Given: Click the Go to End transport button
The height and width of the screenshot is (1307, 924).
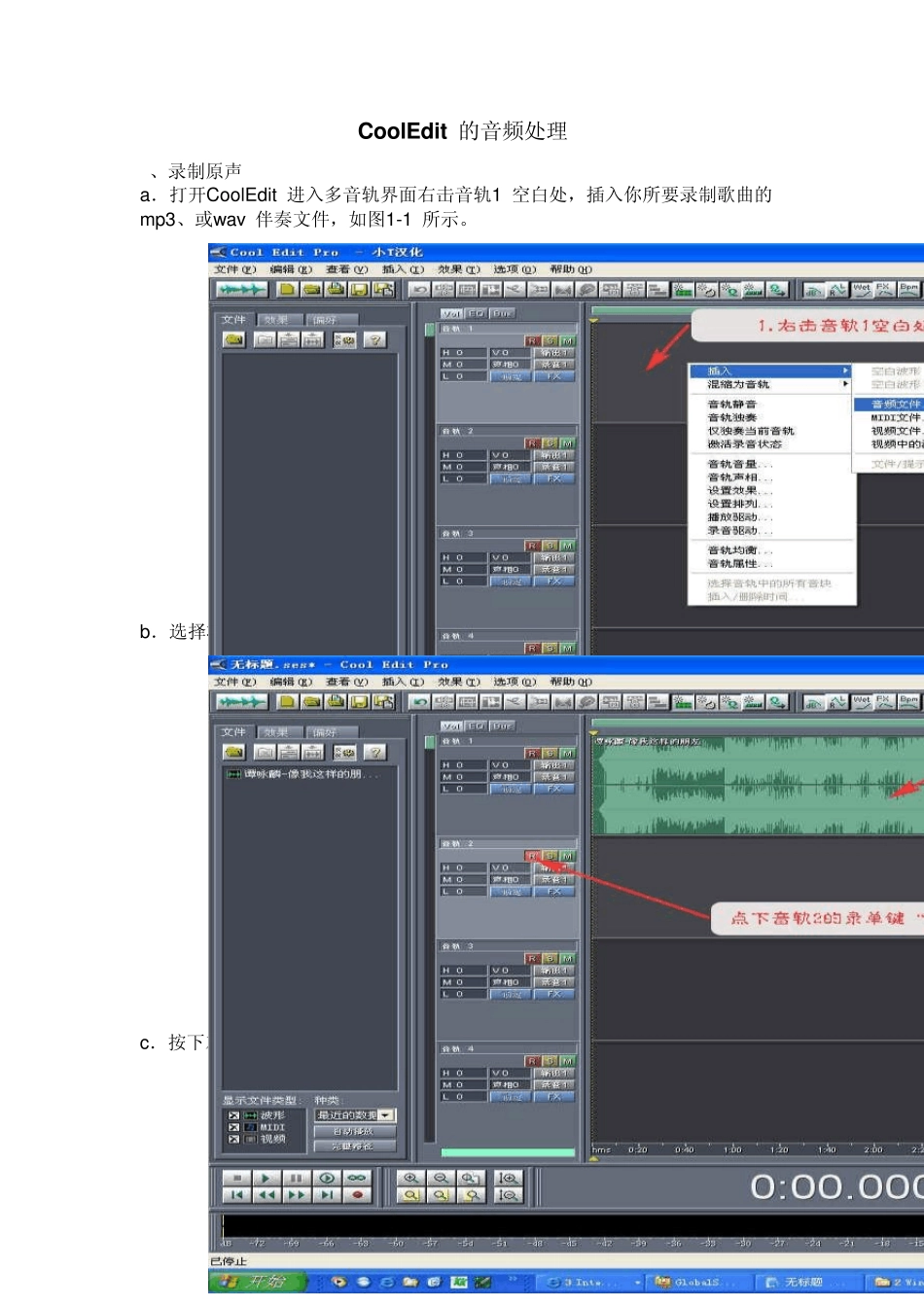Looking at the screenshot, I should click(x=326, y=1195).
